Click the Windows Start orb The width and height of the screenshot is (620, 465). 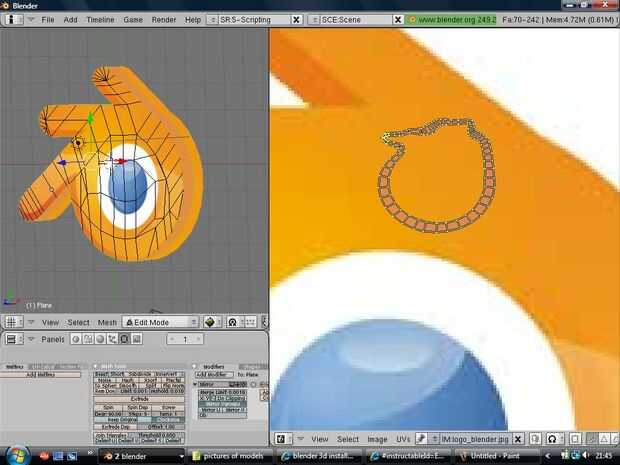coord(16,456)
